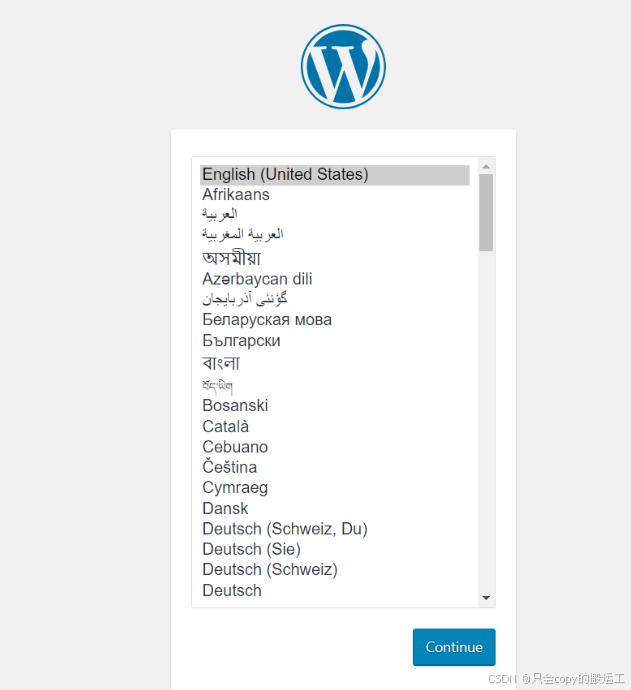631x690 pixels.
Task: Select Deutsch (Schweiz, Du) option
Action: (x=334, y=529)
